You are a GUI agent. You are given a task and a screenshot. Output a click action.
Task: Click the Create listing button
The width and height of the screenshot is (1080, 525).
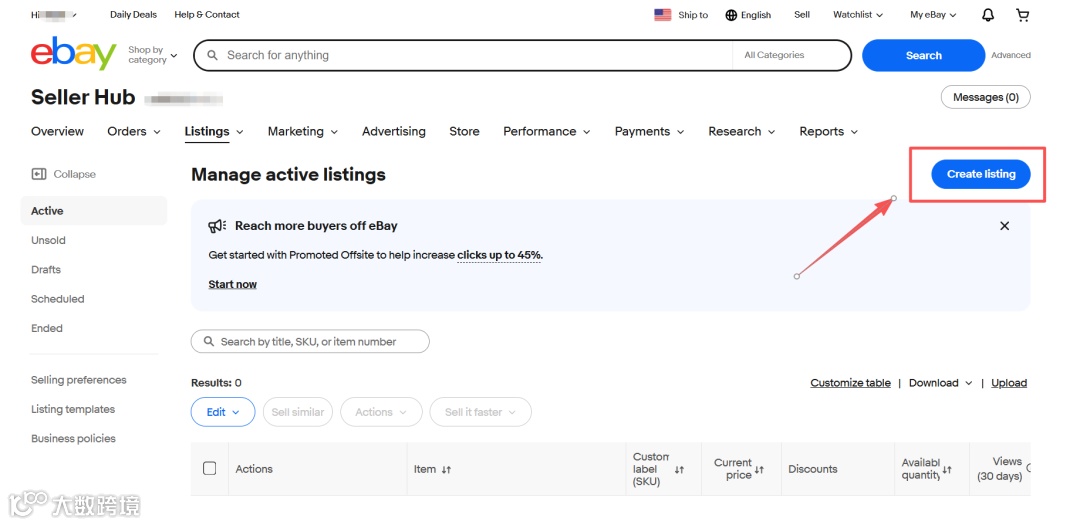click(x=980, y=174)
